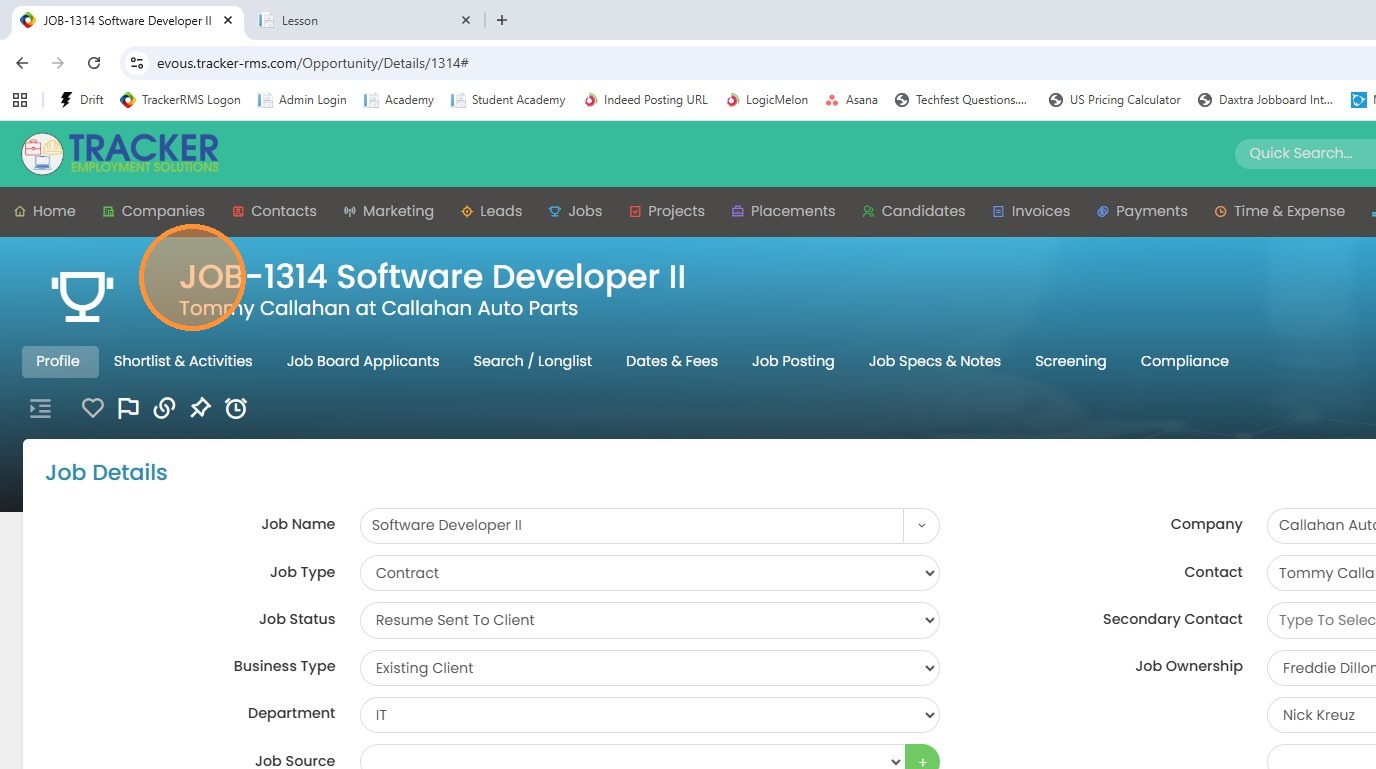Click the green plus button by Job Source

pyautogui.click(x=921, y=760)
